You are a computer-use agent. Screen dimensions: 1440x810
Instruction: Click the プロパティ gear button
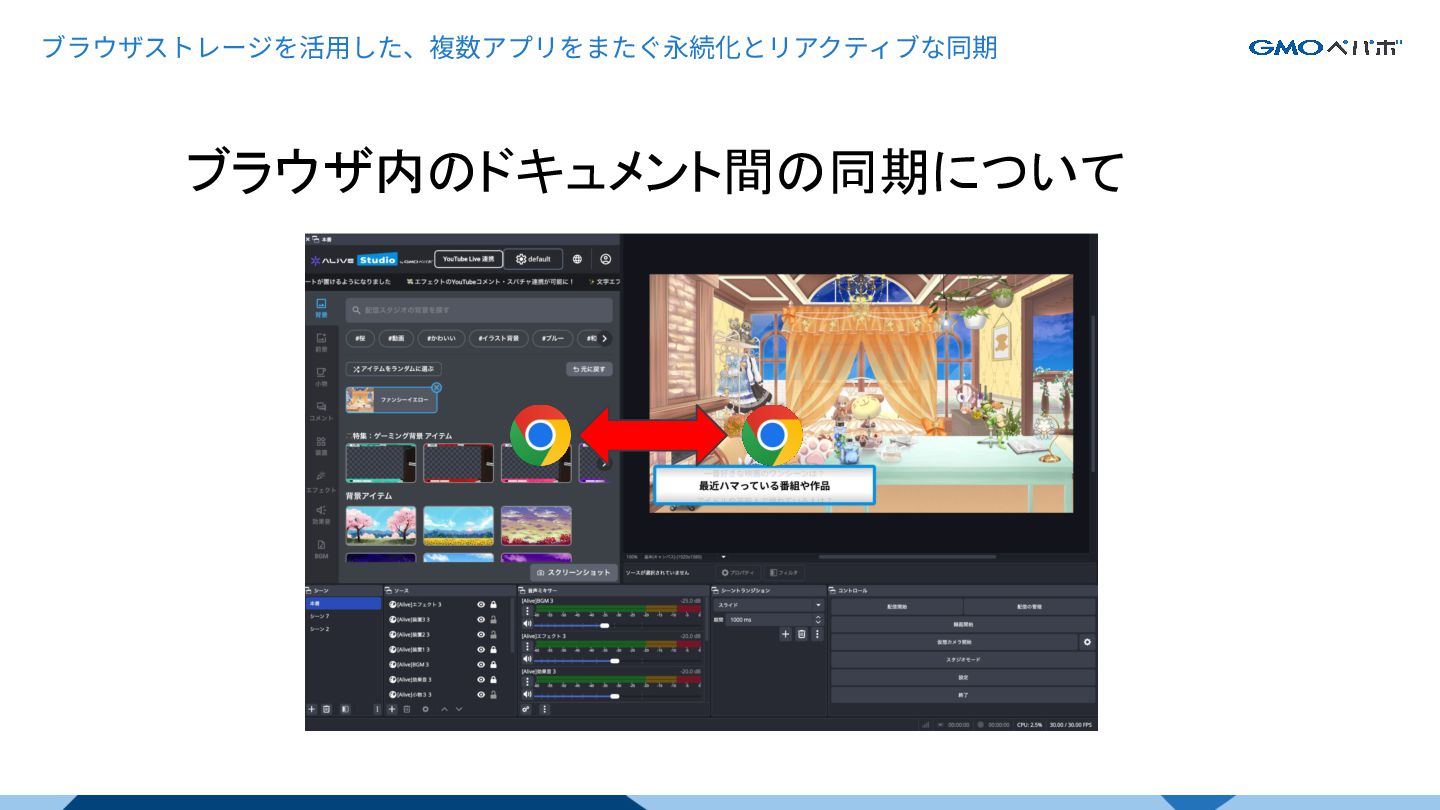coord(737,573)
